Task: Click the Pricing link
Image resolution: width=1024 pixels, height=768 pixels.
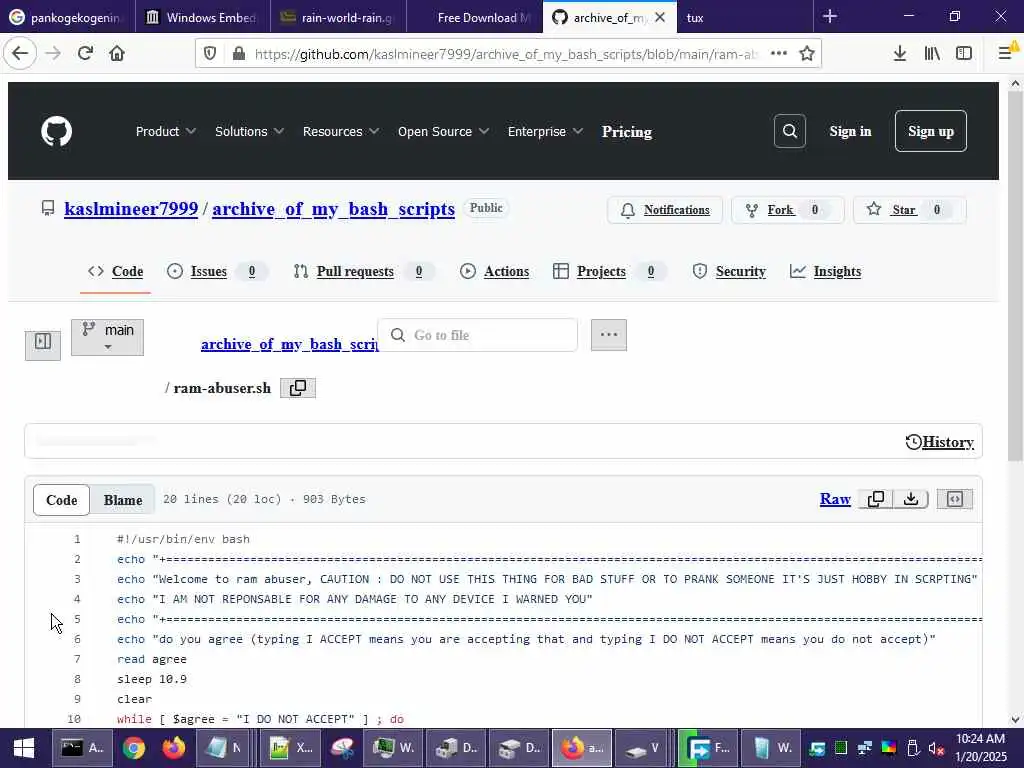Action: [x=627, y=131]
